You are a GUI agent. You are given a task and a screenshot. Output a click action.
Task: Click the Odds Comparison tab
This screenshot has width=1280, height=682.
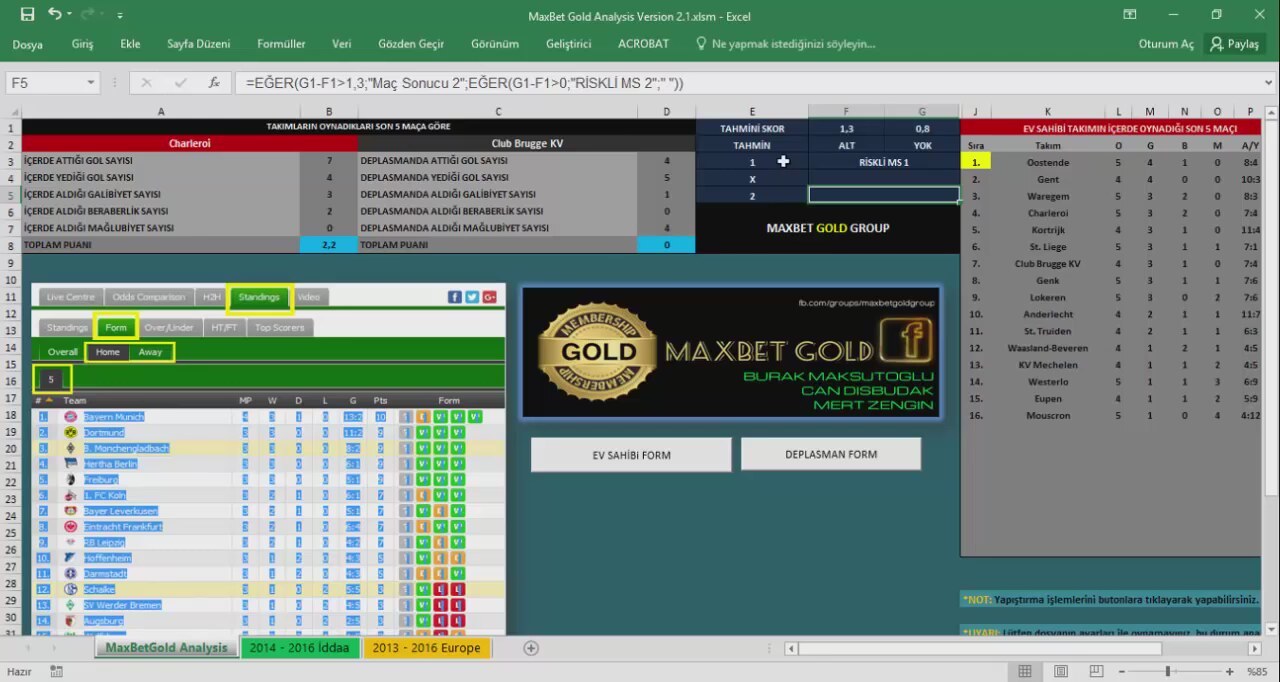149,297
